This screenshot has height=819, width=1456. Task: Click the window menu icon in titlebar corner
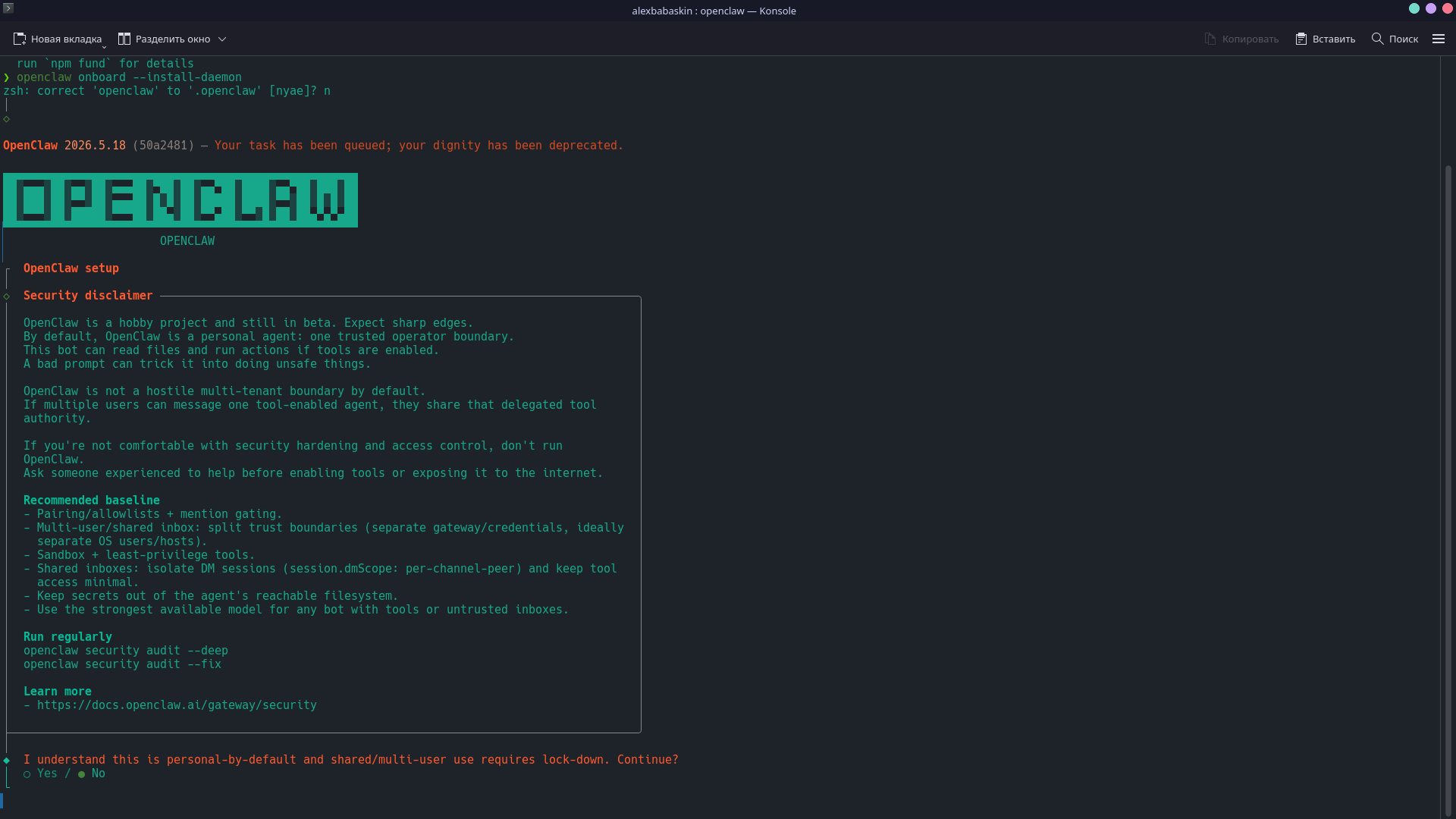click(8, 8)
